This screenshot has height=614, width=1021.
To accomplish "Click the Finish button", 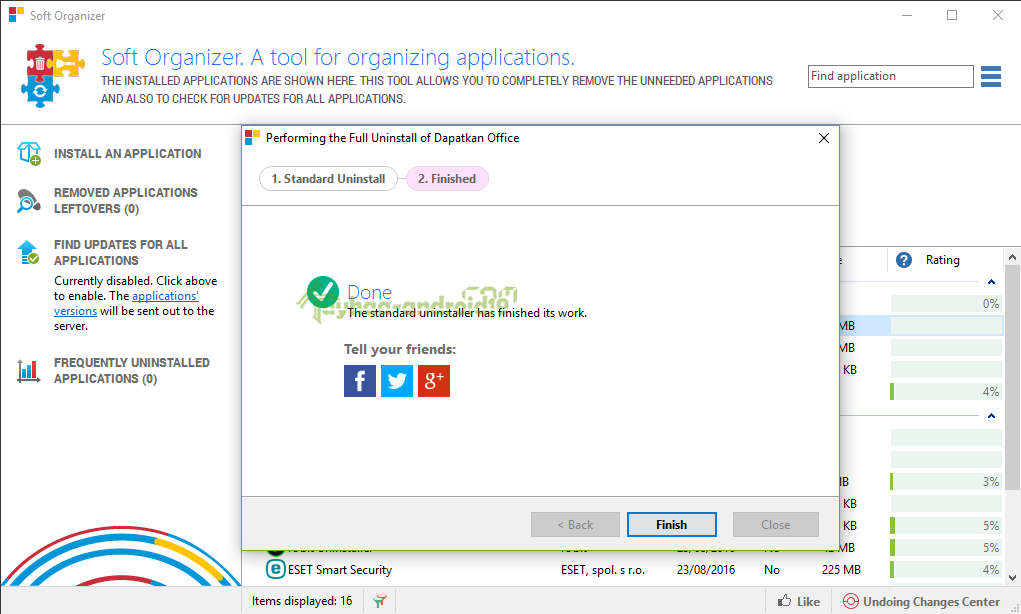I will point(671,525).
